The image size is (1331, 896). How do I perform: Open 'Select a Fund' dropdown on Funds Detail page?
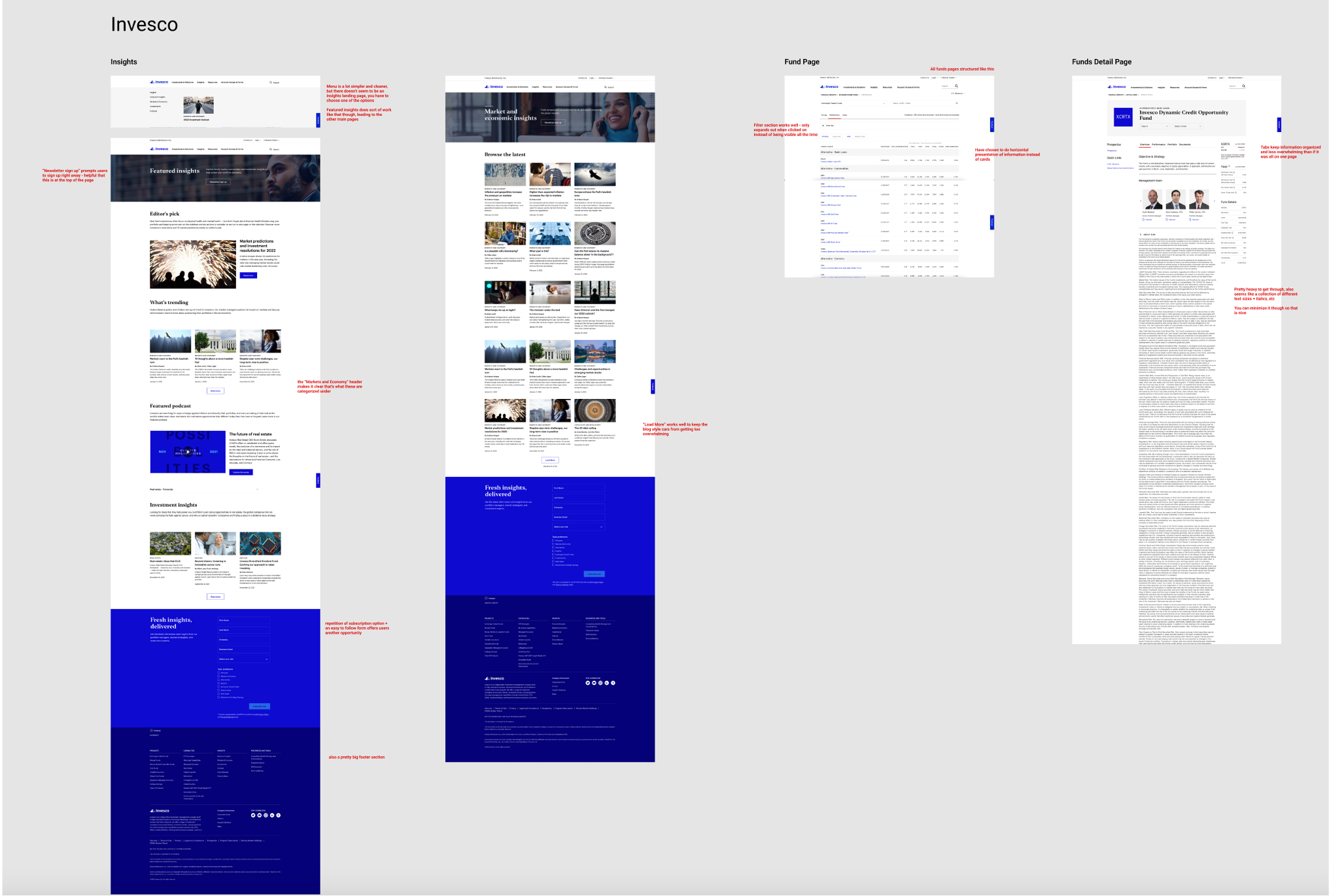(x=1187, y=126)
